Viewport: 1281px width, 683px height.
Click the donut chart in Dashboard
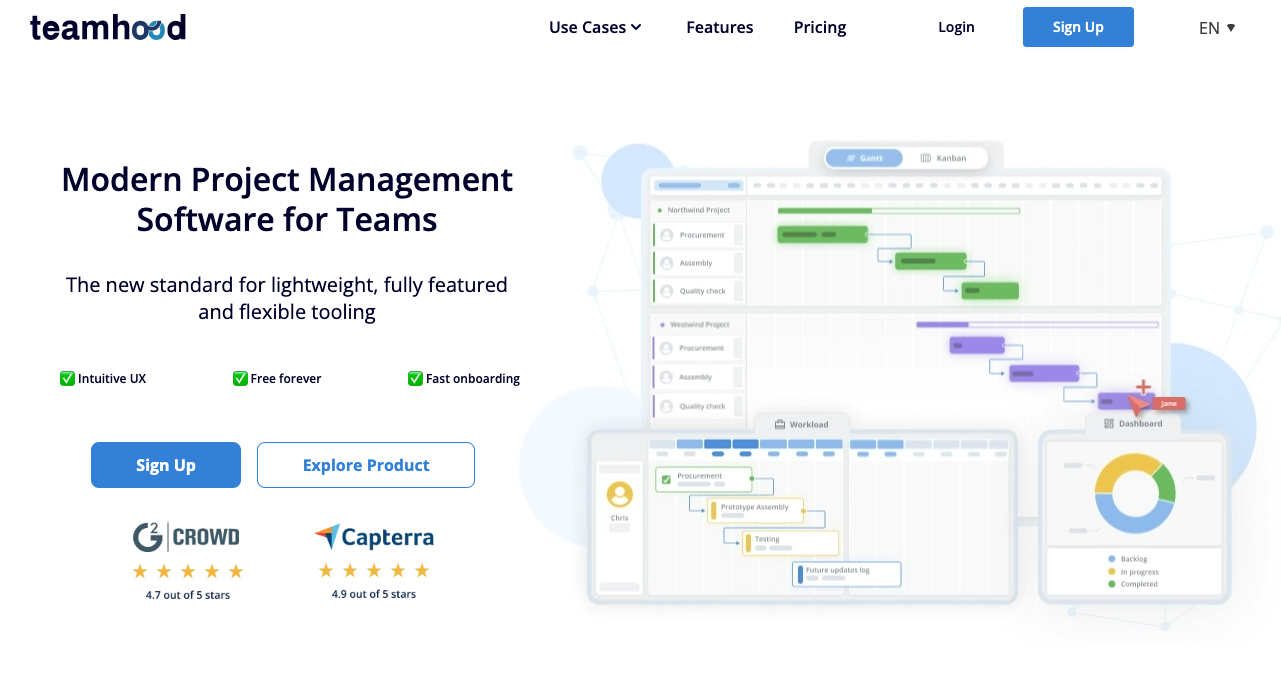1134,495
